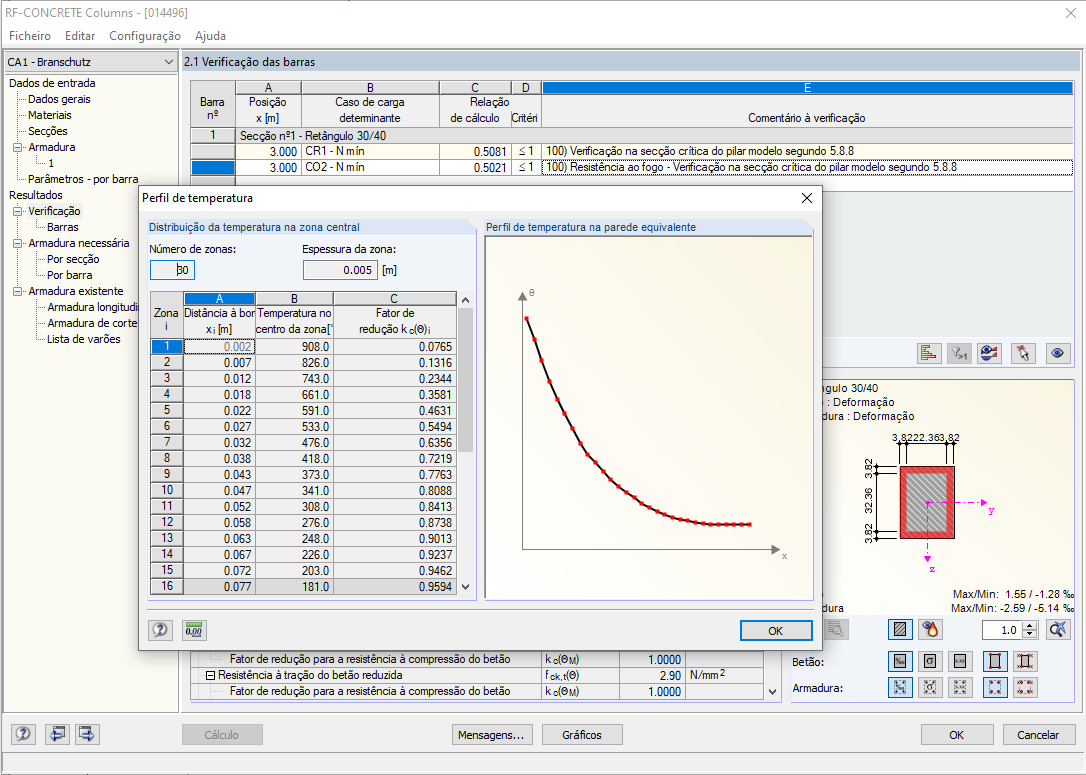Collapse the Armadura necessária tree node
This screenshot has height=775, width=1086.
coord(17,243)
